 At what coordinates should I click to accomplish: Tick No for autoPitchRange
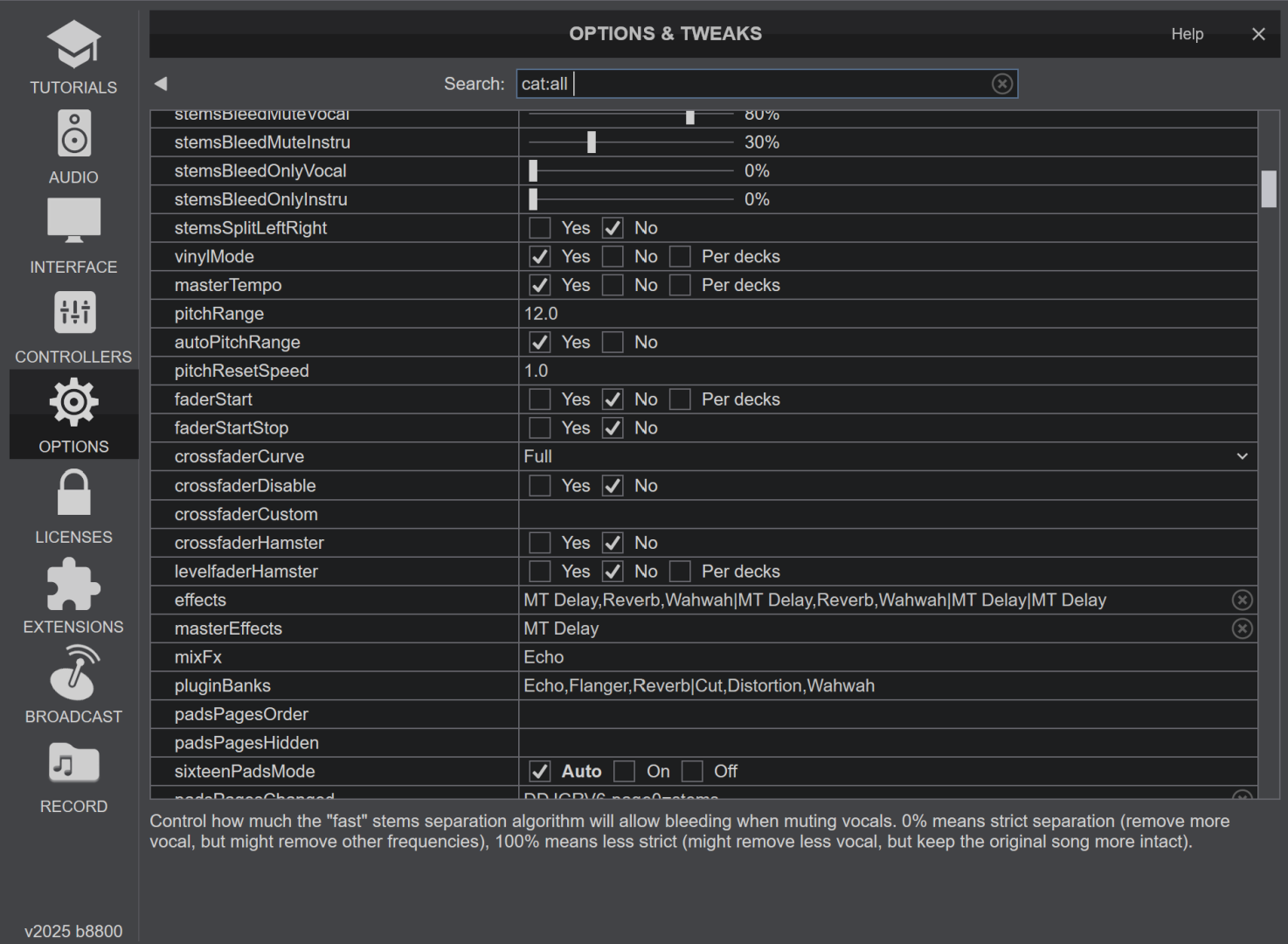point(613,343)
